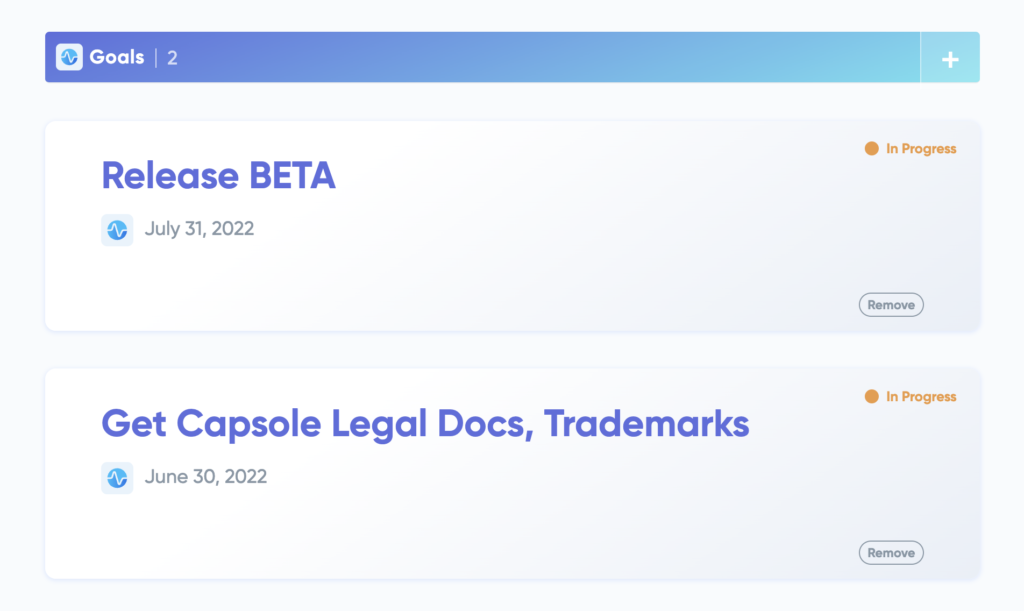Click the Goals header pulse icon
This screenshot has height=611, width=1024.
coord(69,57)
